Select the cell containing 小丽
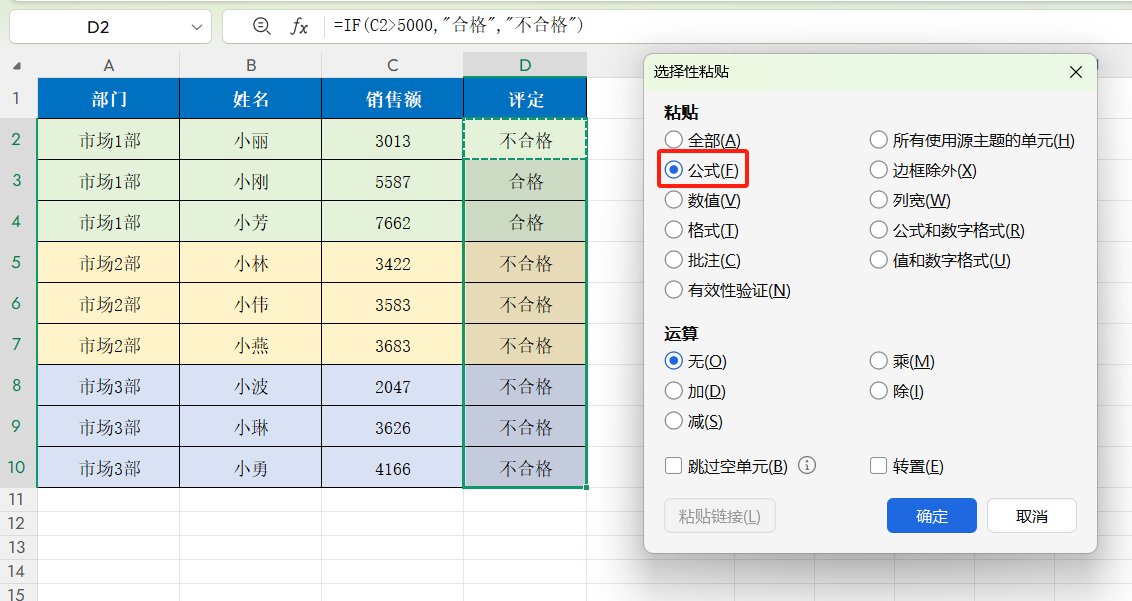Image resolution: width=1132 pixels, height=601 pixels. [x=250, y=140]
